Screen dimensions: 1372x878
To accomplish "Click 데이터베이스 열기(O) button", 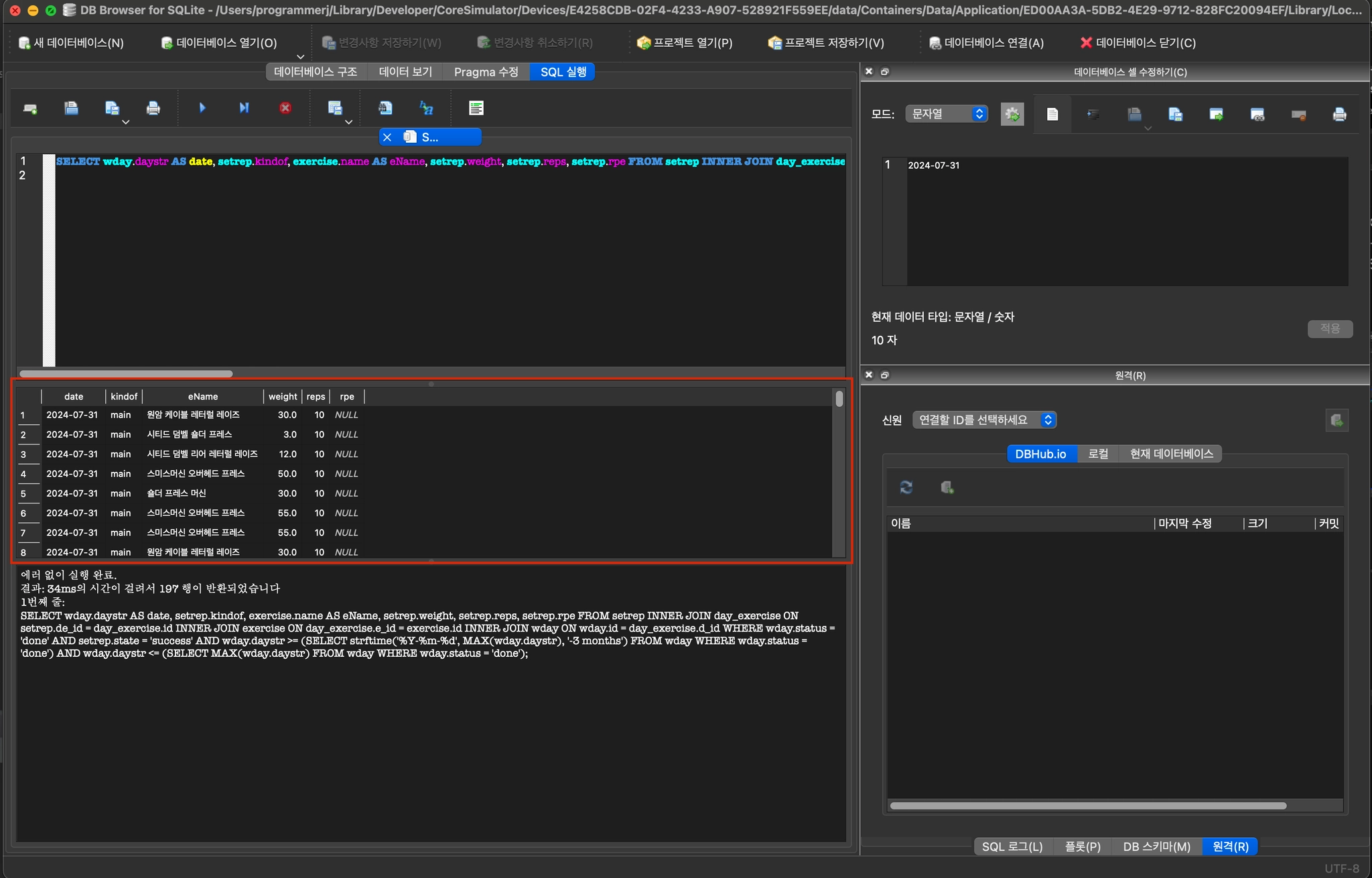I will (219, 43).
